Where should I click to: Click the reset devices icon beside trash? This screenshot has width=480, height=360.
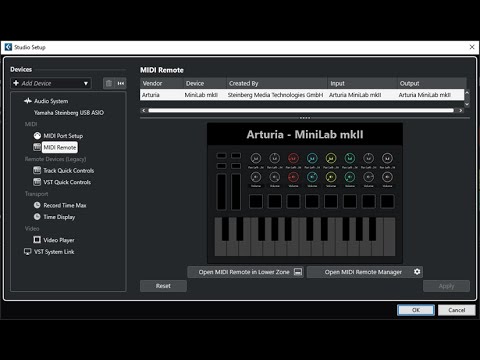[x=121, y=83]
